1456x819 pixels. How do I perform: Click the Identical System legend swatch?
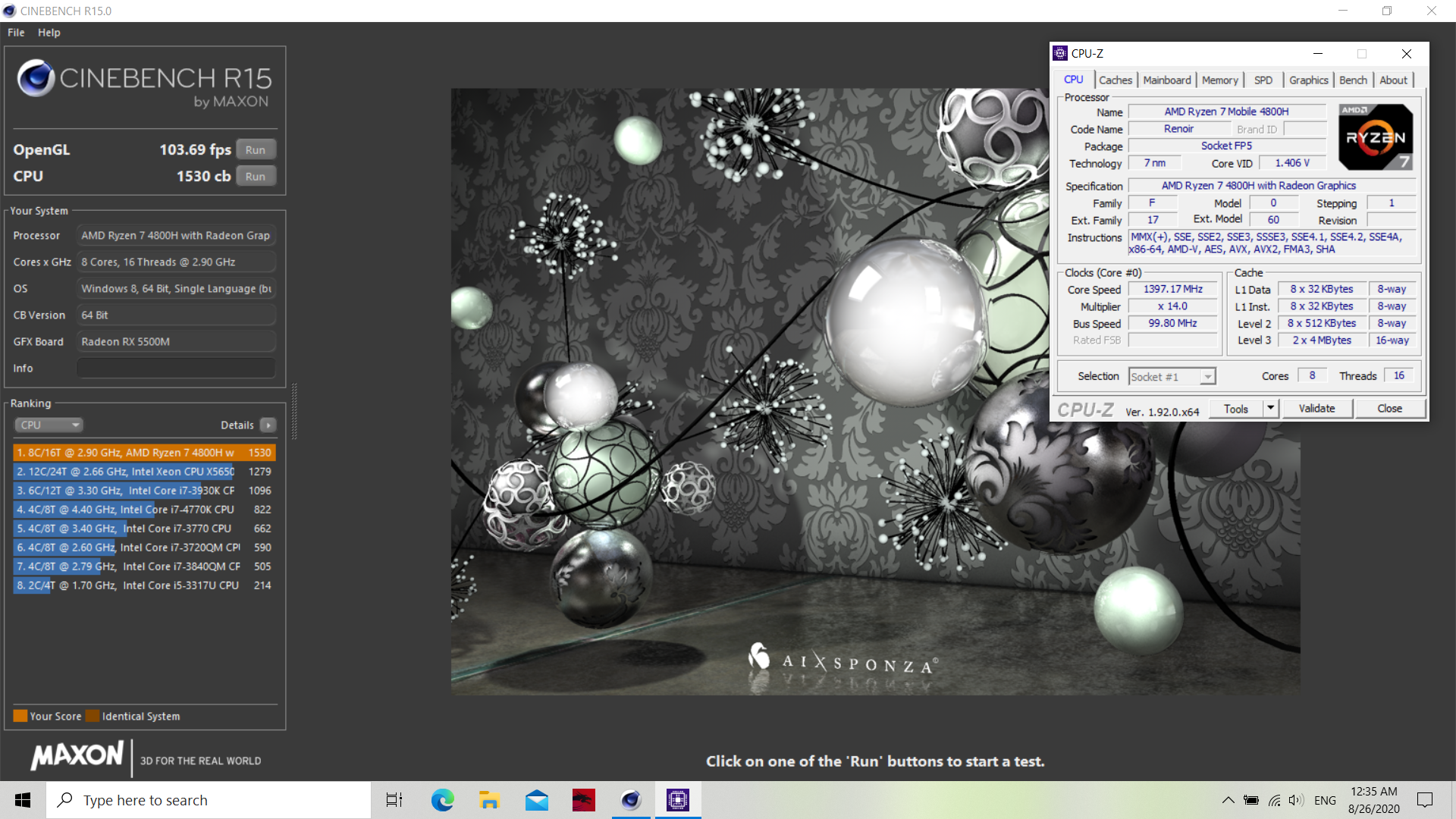click(93, 716)
